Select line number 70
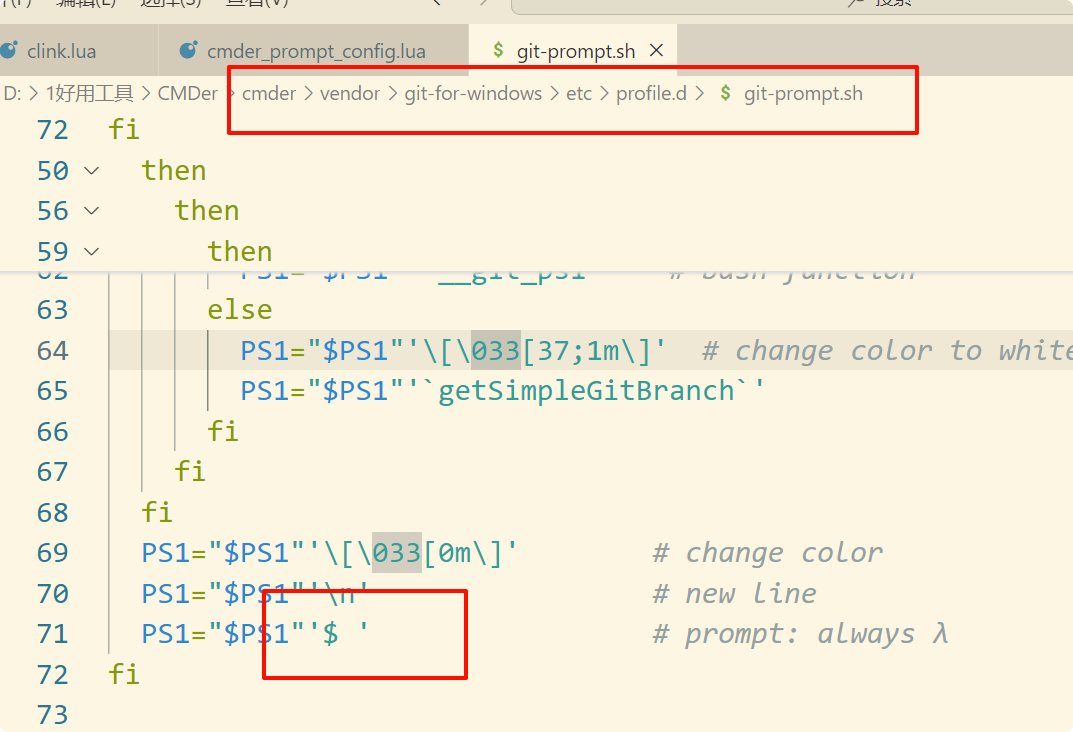The height and width of the screenshot is (732, 1073). pyautogui.click(x=53, y=594)
